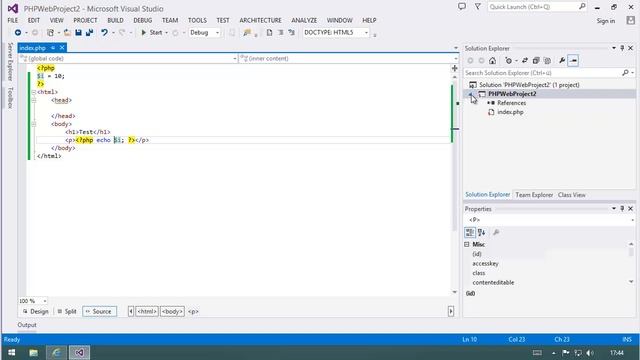Click the <html> tag navigator breadcrumb

pos(147,311)
